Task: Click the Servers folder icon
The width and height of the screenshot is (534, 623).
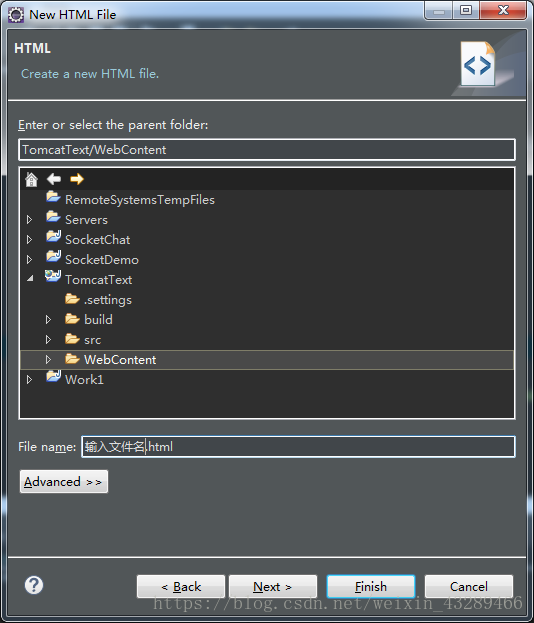Action: [x=53, y=217]
